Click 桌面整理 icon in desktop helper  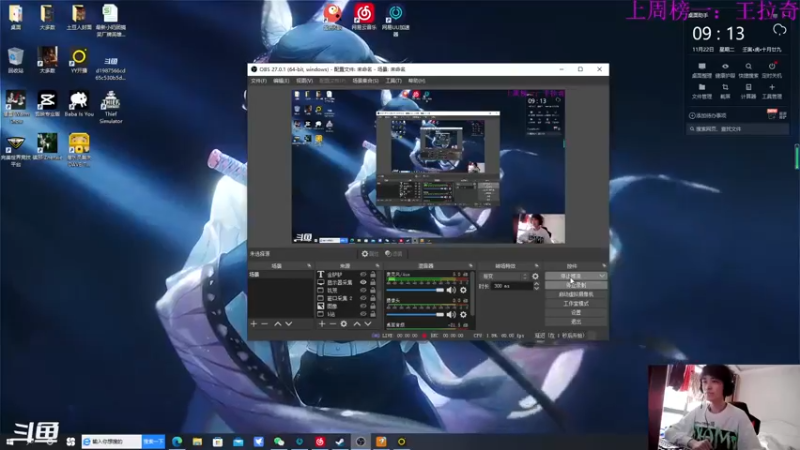(x=702, y=66)
